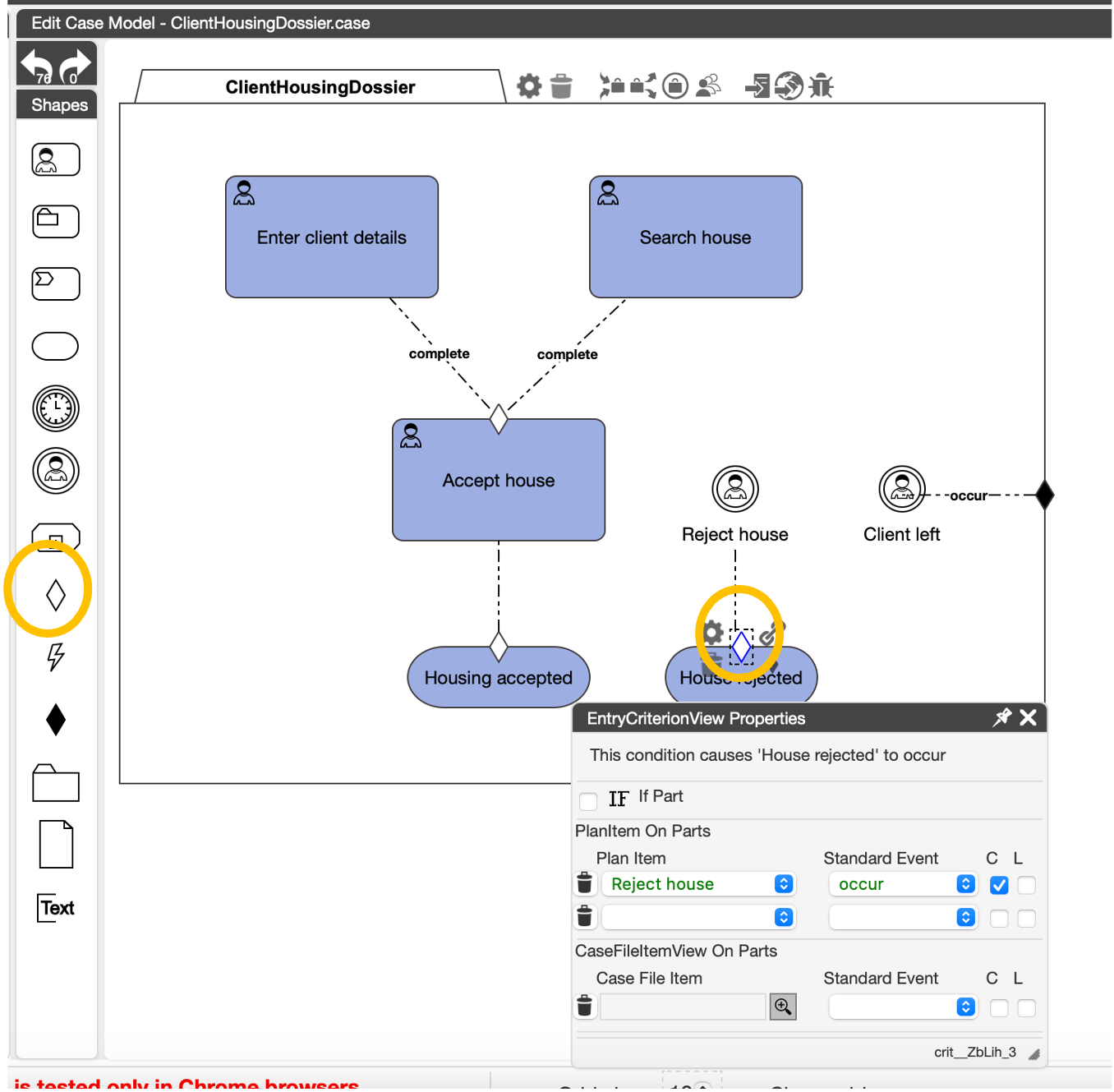This screenshot has height=1092, width=1114.
Task: Enable the If Part checkbox
Action: 588,800
